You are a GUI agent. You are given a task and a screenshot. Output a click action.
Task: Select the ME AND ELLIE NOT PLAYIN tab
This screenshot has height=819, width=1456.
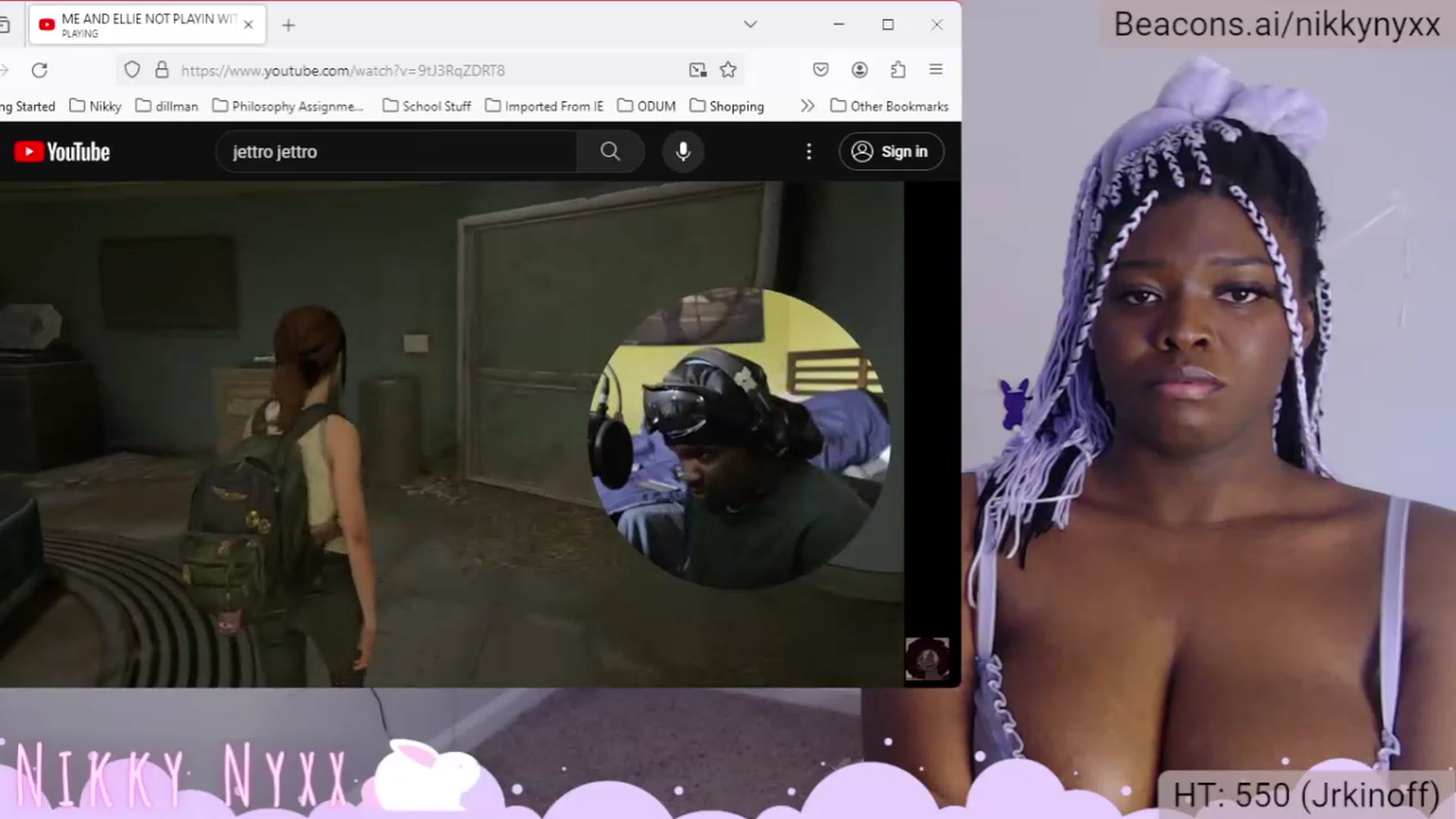148,25
